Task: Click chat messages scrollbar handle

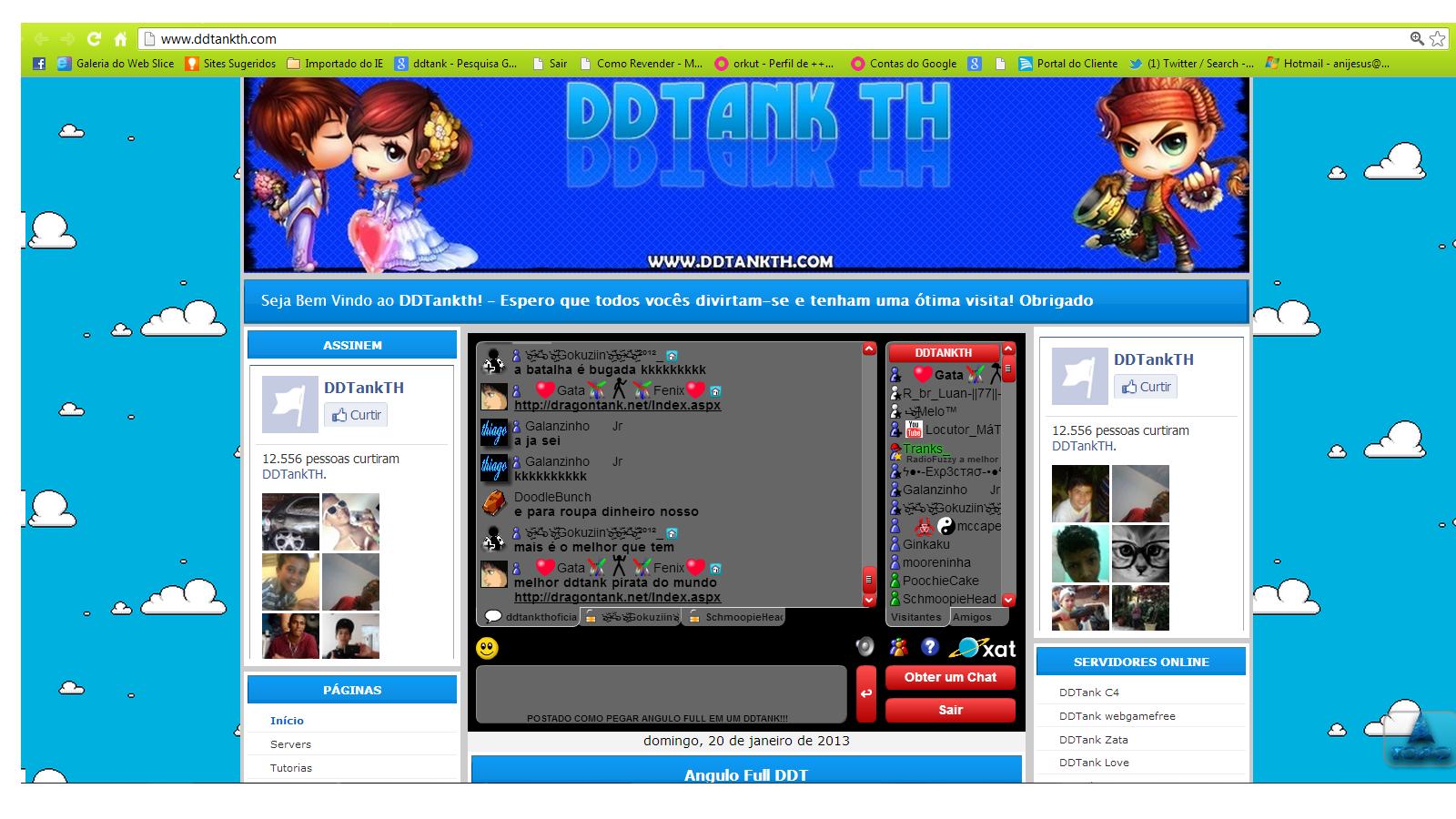Action: [869, 579]
